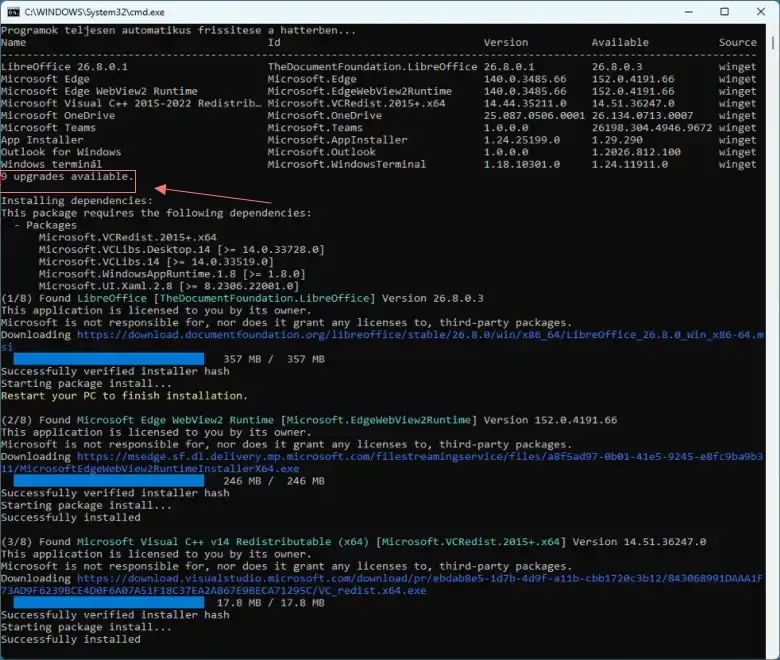Click the id 'Microsoft.EdgeWebView2Runtime' in table

point(360,92)
